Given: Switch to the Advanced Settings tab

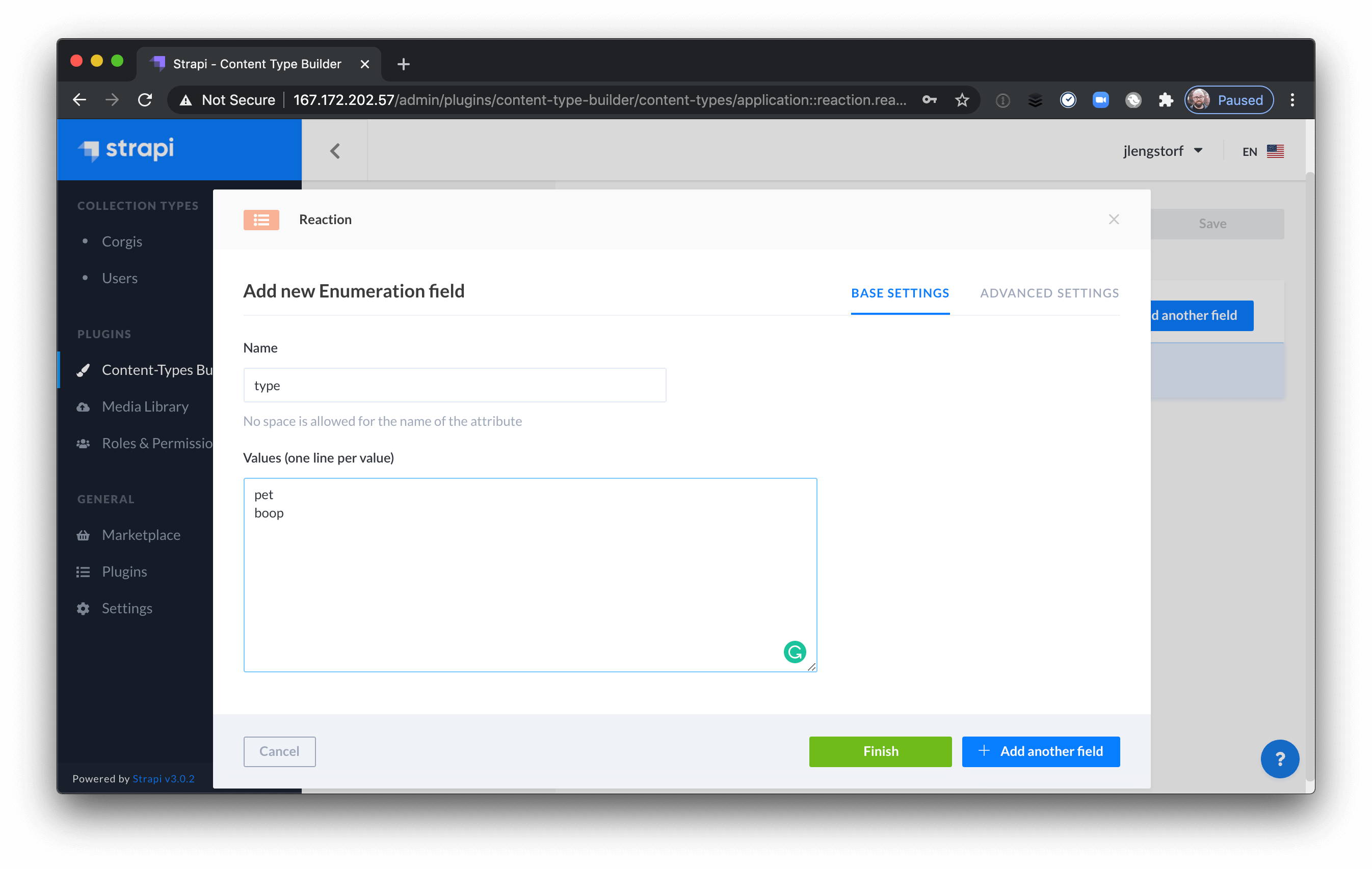Looking at the screenshot, I should 1050,292.
